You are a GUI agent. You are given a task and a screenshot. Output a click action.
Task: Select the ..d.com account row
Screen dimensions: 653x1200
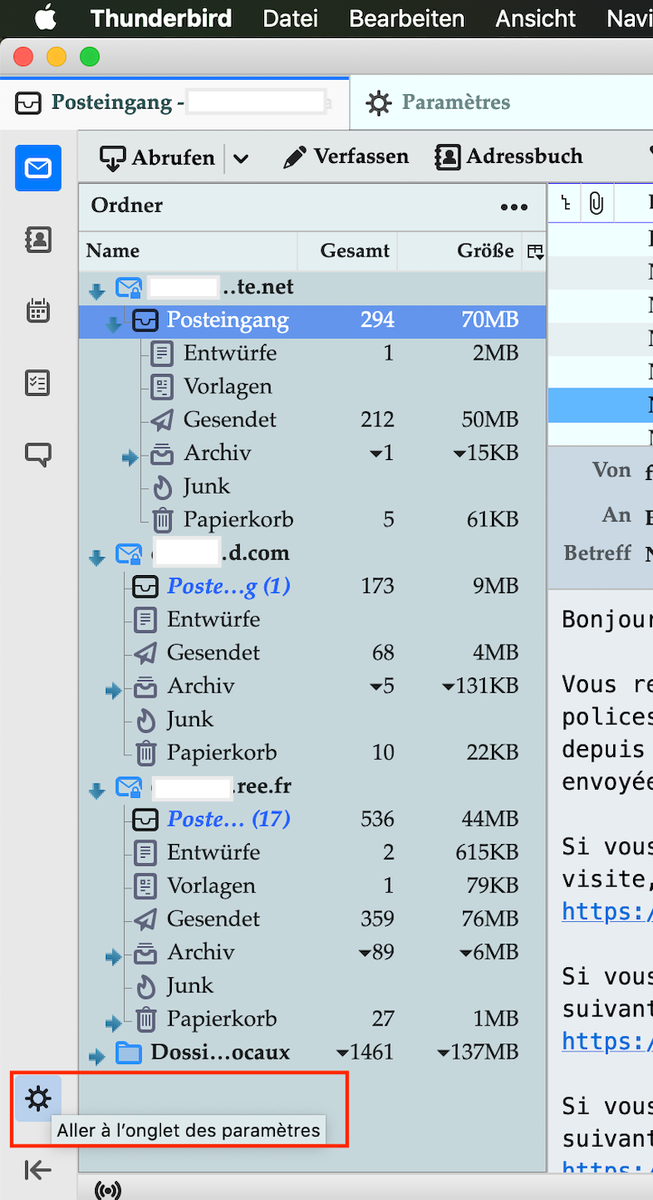312,552
